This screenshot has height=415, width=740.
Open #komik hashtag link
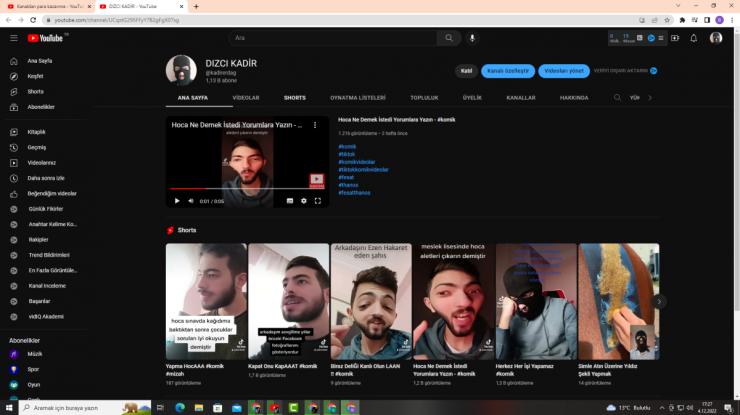click(x=347, y=146)
